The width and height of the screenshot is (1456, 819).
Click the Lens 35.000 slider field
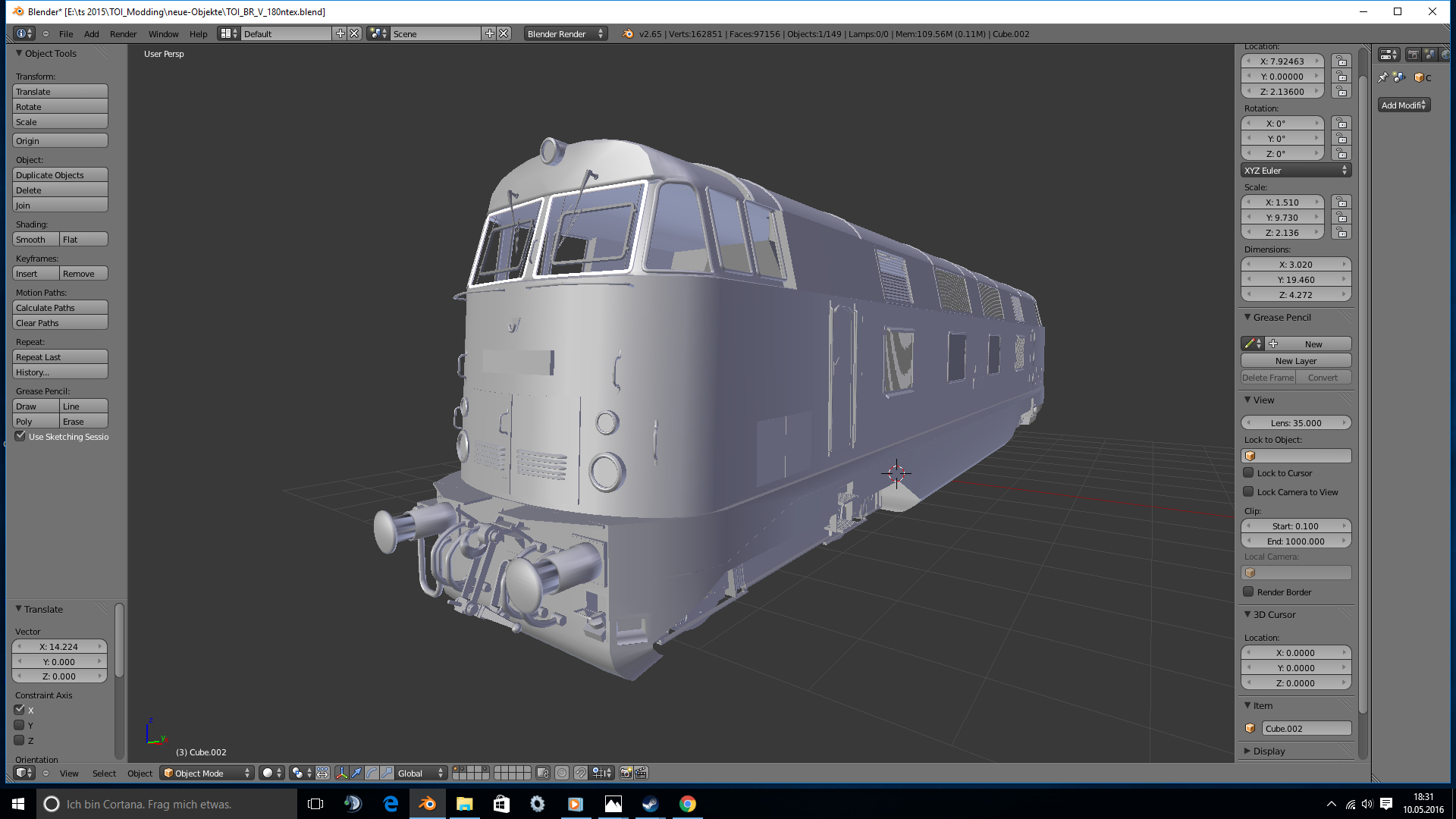(x=1295, y=423)
